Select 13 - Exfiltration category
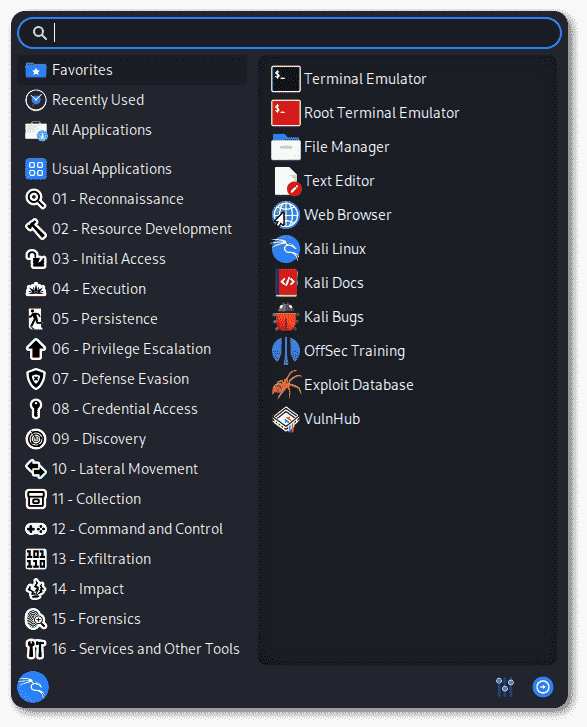The width and height of the screenshot is (587, 727). 102,559
